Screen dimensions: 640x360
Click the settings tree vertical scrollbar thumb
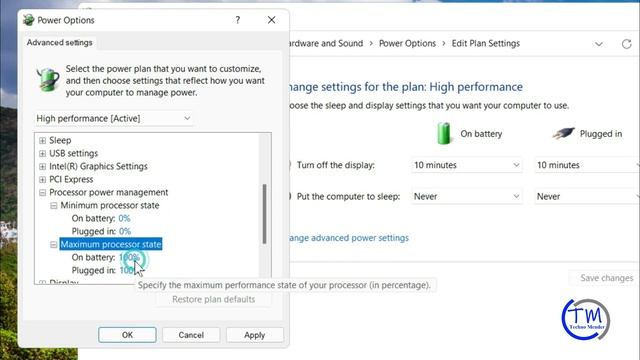coord(264,213)
